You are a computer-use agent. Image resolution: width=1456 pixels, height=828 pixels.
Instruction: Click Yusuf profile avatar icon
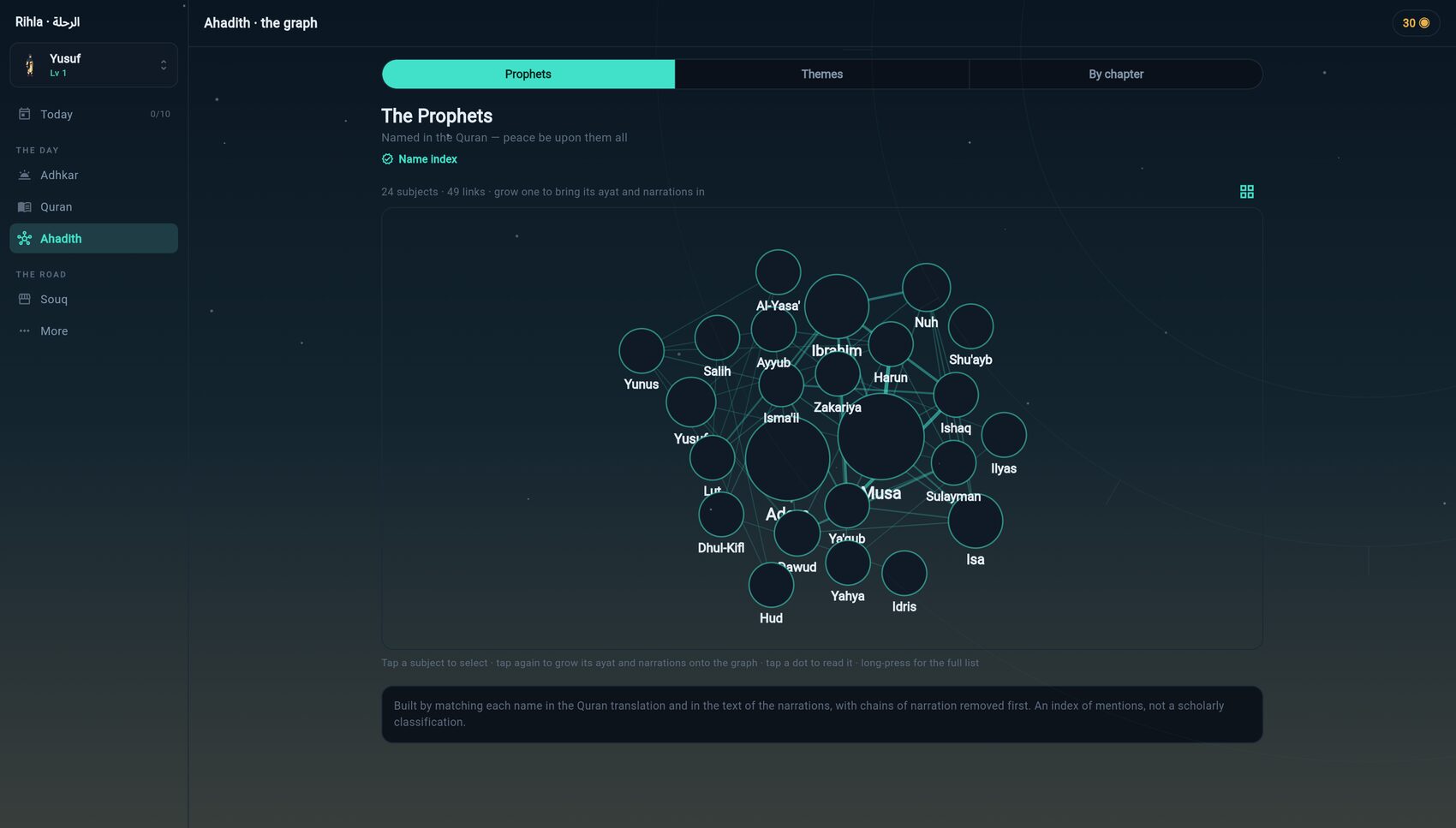(x=30, y=65)
